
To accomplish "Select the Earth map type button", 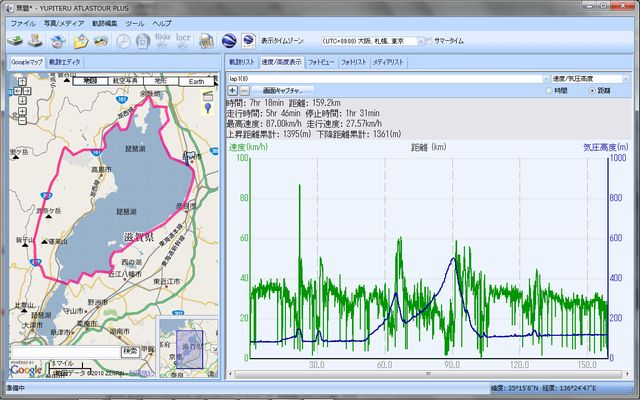I will coord(196,81).
